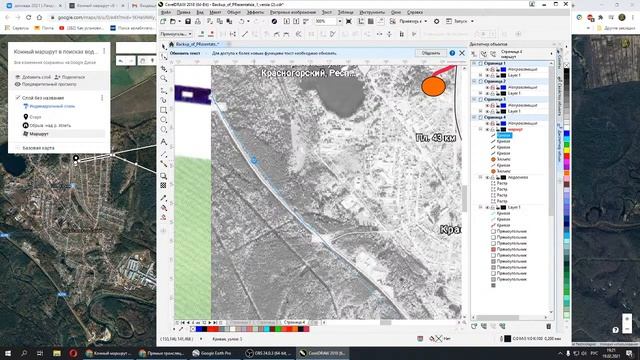Toggle visibility of Страница 4 Направляющие layer
Image resolution: width=640 pixels, height=360 pixels.
click(487, 123)
